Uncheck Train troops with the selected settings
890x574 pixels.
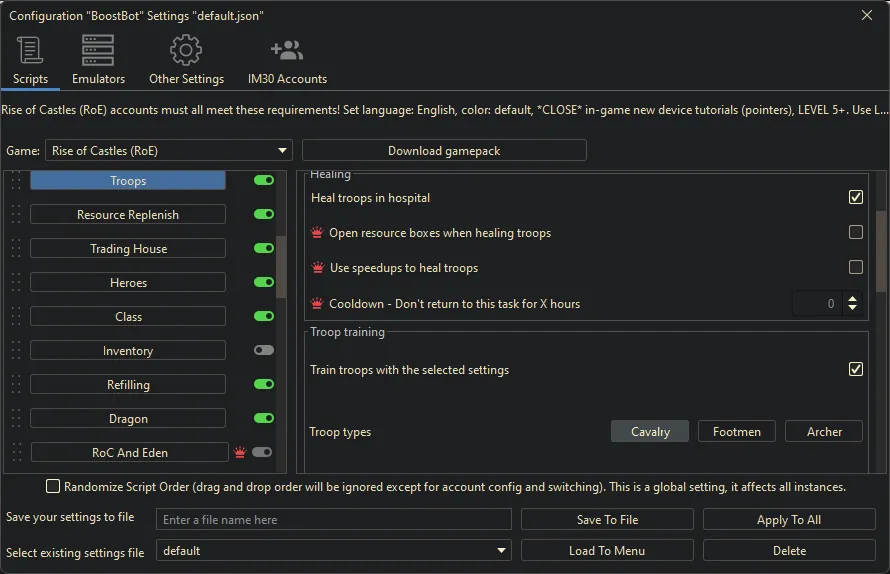856,369
